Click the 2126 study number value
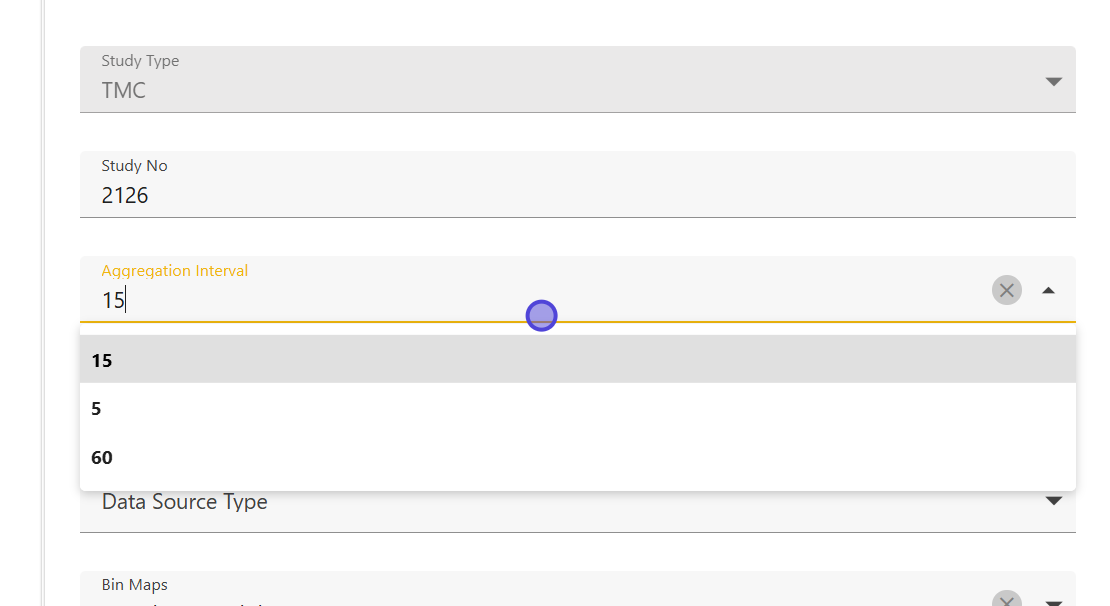 coord(125,196)
